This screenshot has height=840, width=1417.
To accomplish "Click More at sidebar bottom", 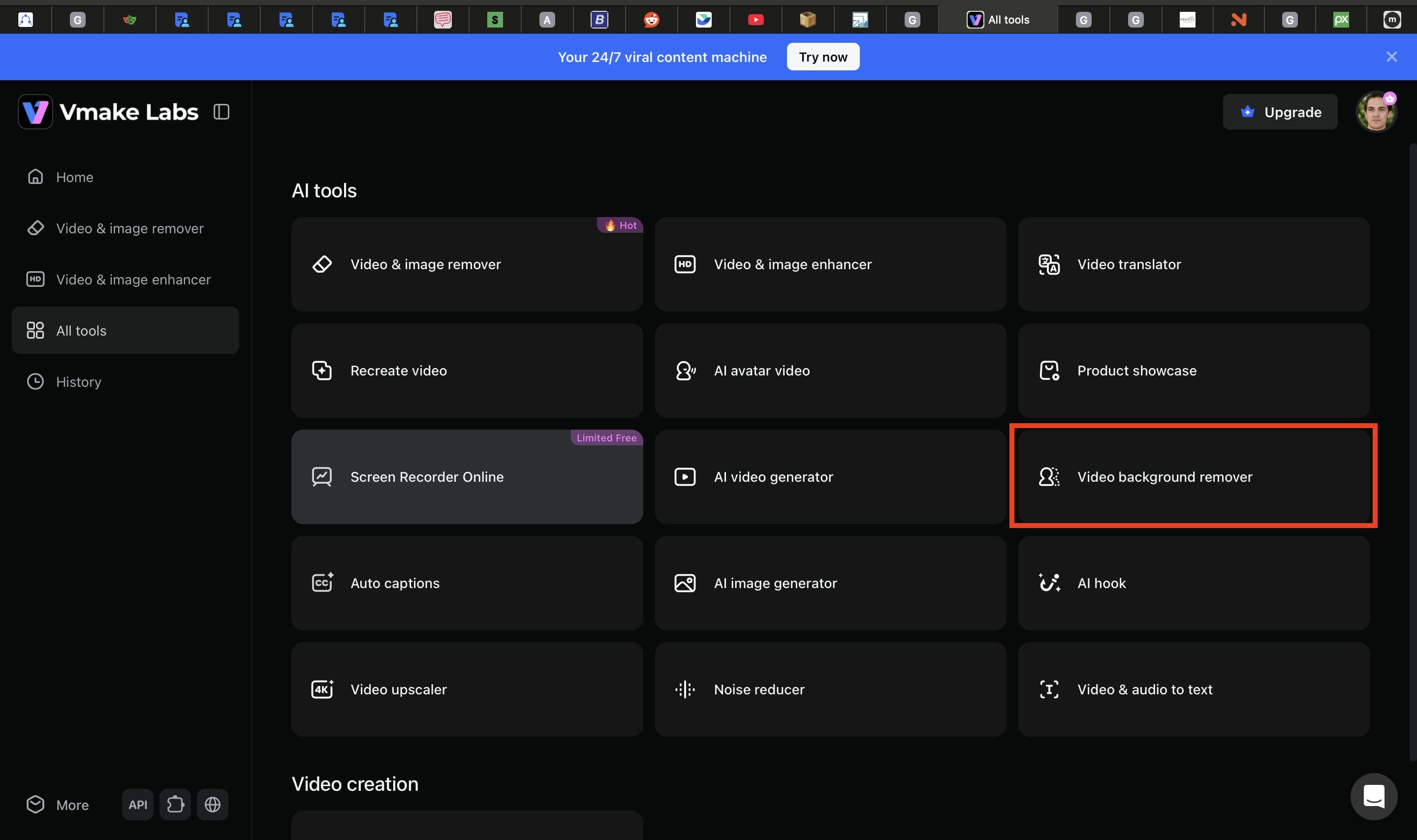I will coord(58,805).
